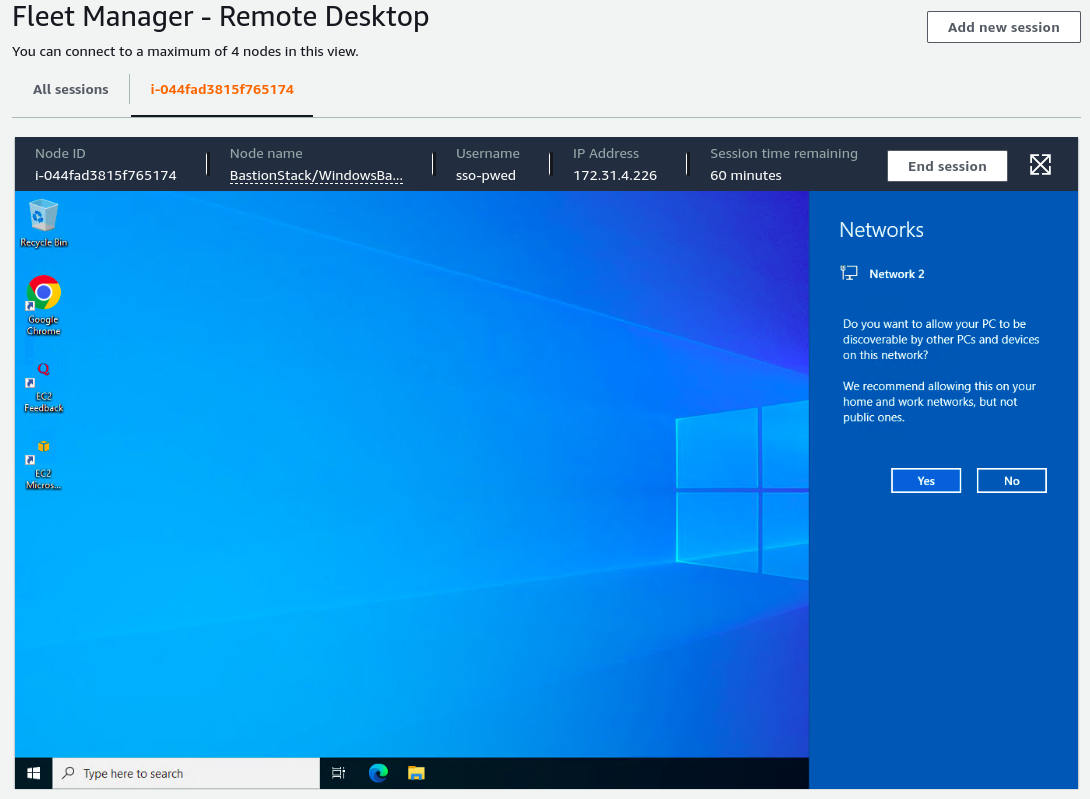This screenshot has width=1090, height=799.
Task: Open the EC2 Microsoft desktop shortcut
Action: point(43,462)
